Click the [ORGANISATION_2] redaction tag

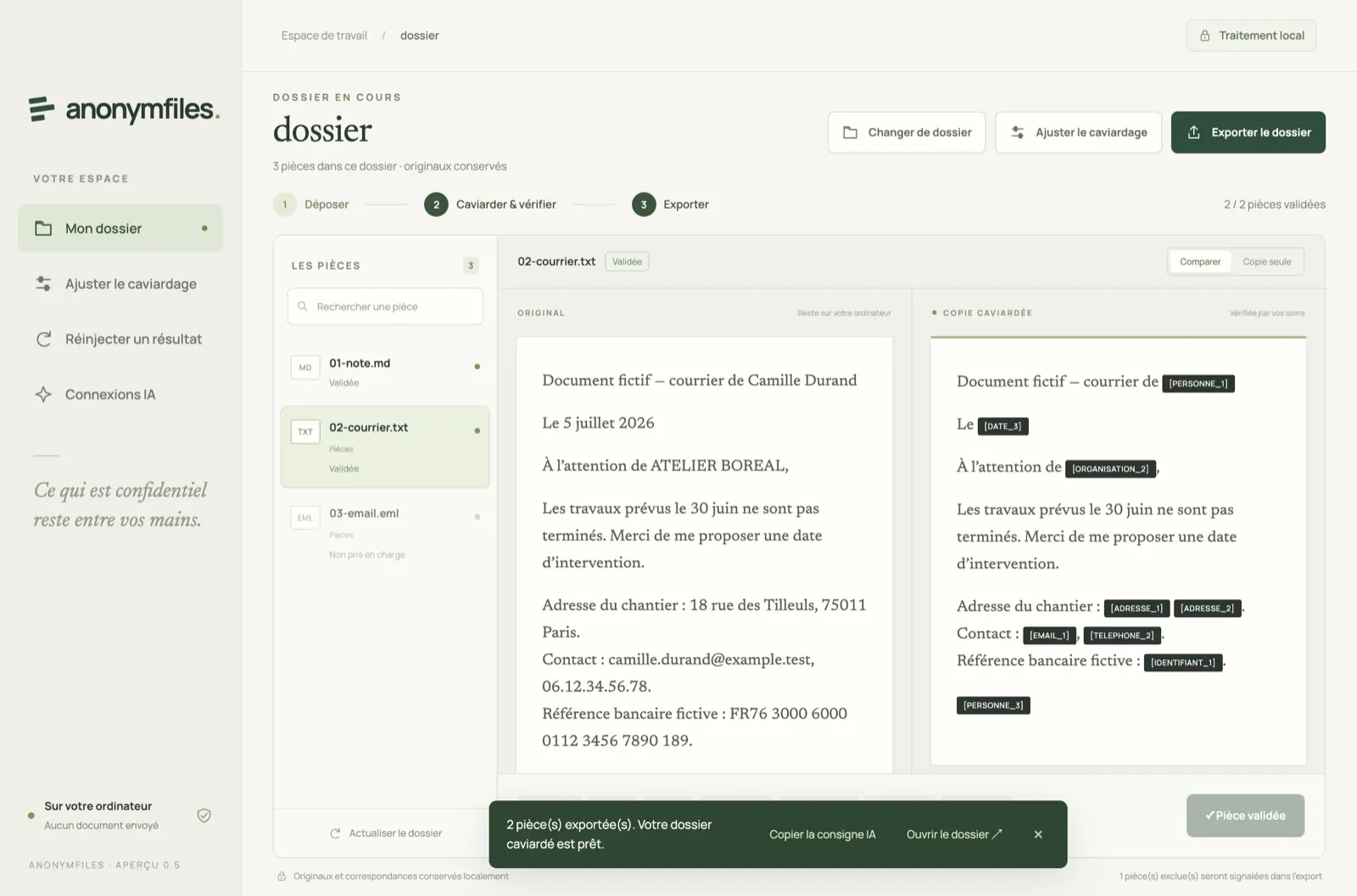[1110, 468]
